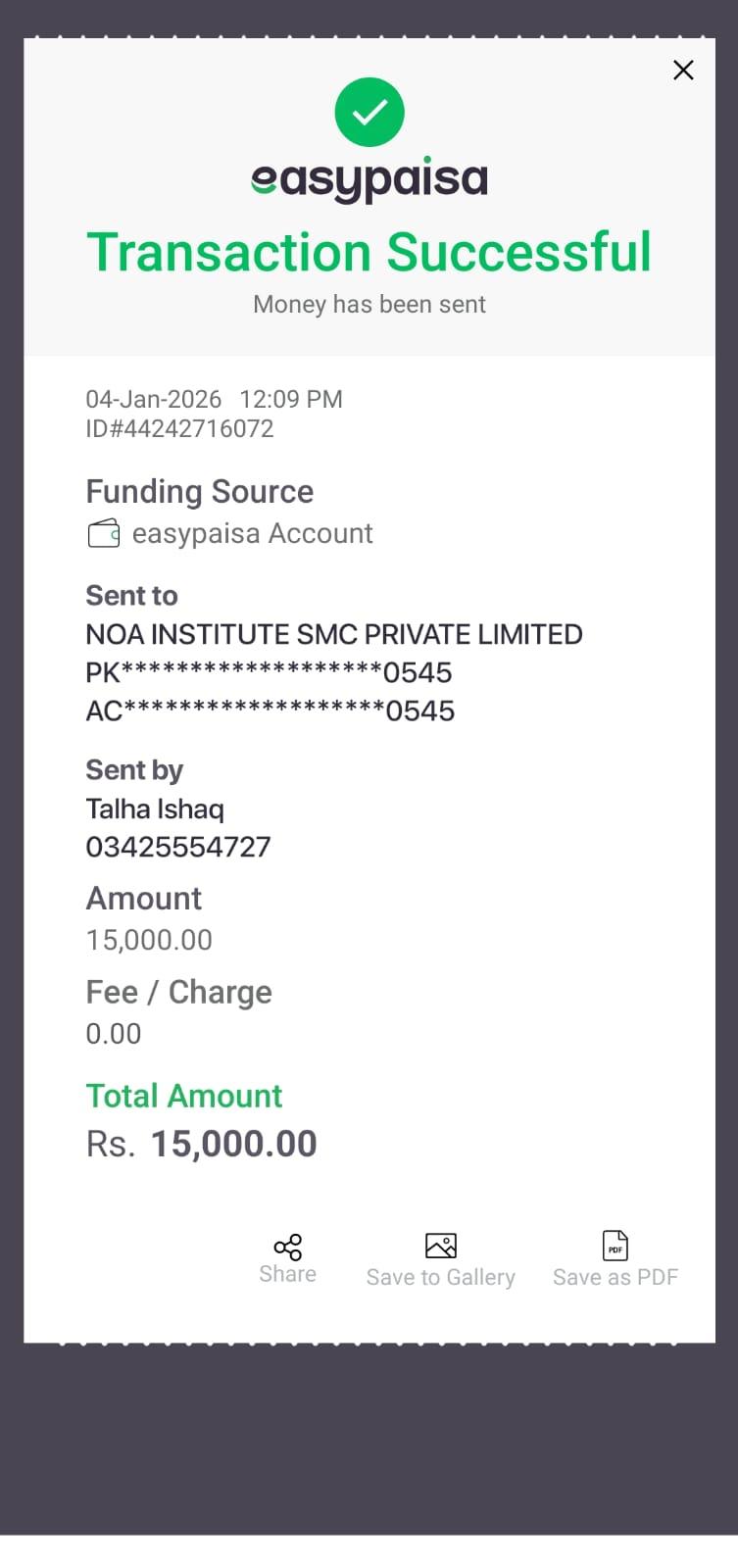The height and width of the screenshot is (1568, 738).
Task: Tap the Rs. 15,000.00 total amount value
Action: (202, 1145)
